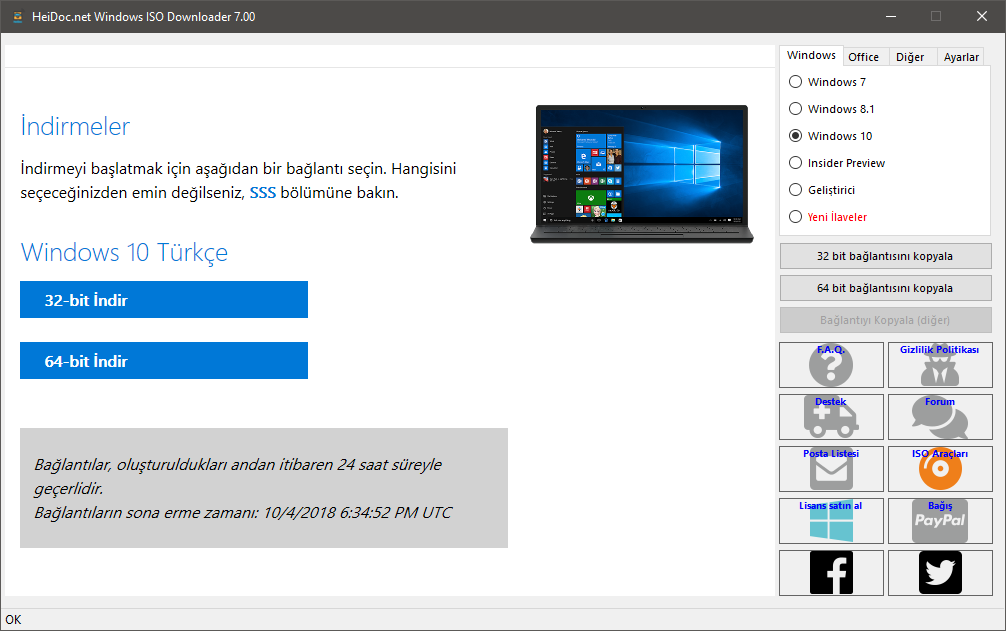Click the Destek ambulance icon

click(831, 417)
